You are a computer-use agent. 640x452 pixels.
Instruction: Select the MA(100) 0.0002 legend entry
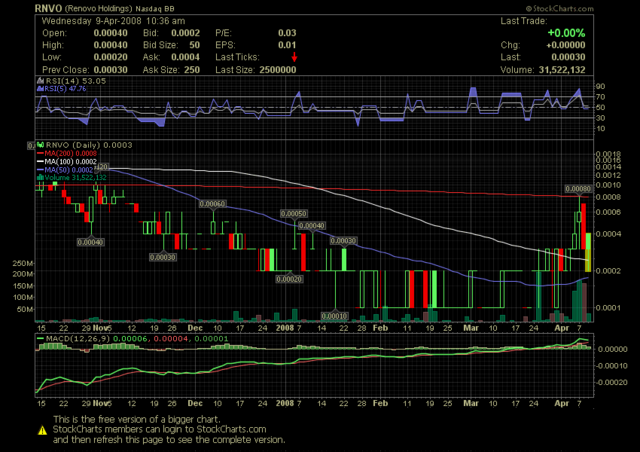(67, 161)
